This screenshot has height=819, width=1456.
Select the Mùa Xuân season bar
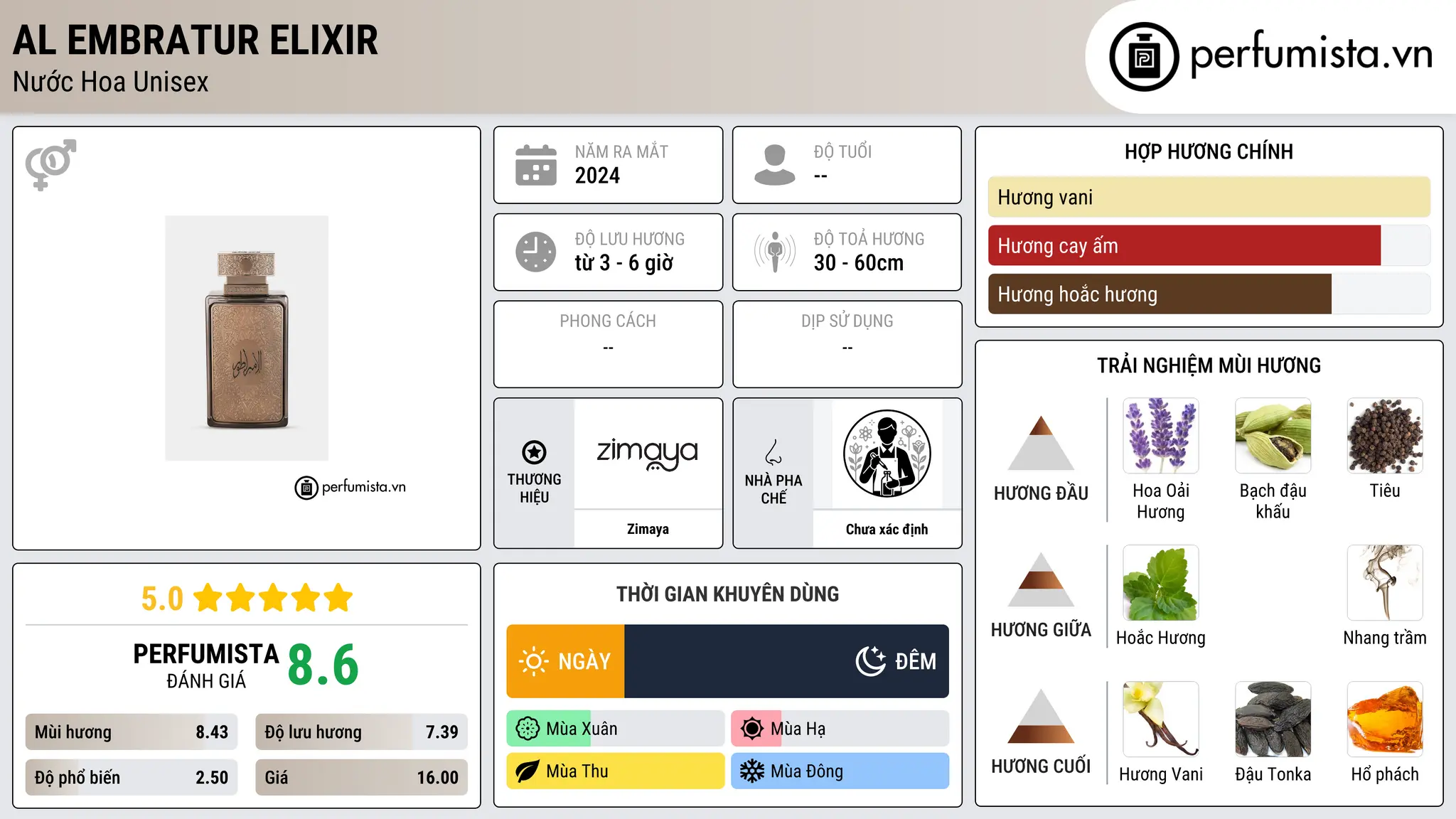616,729
